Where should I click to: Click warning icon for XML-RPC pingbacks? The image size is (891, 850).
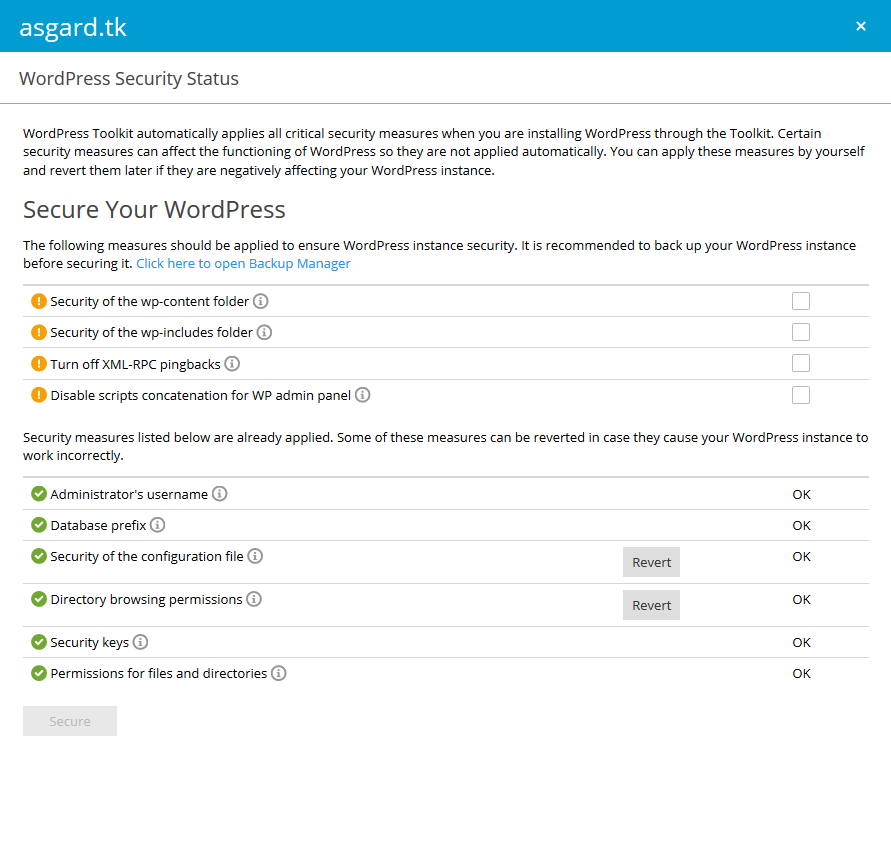(x=39, y=364)
